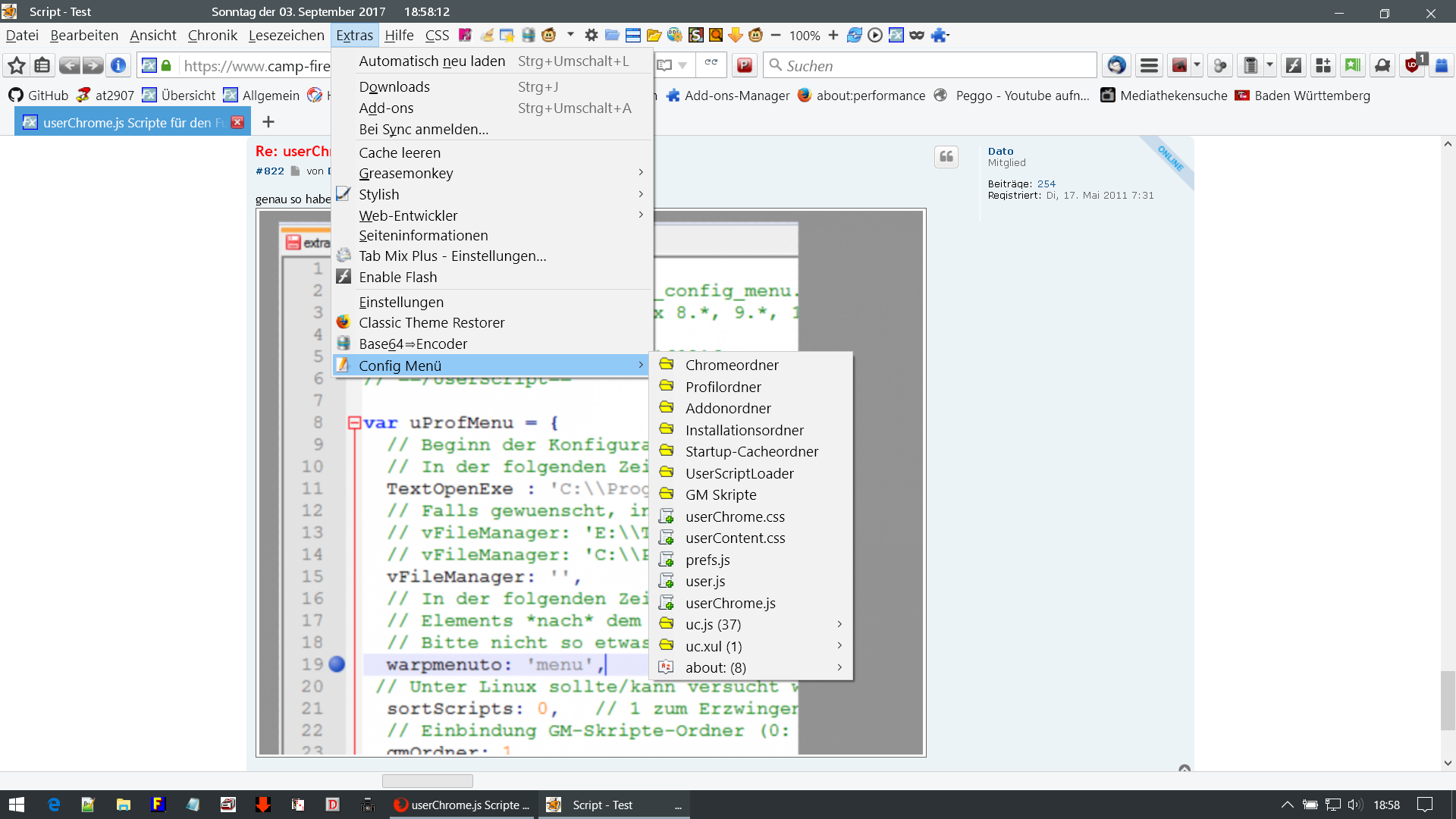Open the Add-ons-Manager bookmark
The width and height of the screenshot is (1456, 819).
(x=728, y=96)
